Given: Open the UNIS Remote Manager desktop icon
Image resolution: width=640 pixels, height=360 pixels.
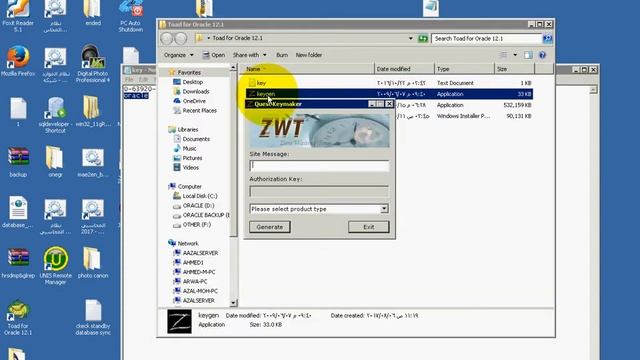Looking at the screenshot, I should click(56, 266).
